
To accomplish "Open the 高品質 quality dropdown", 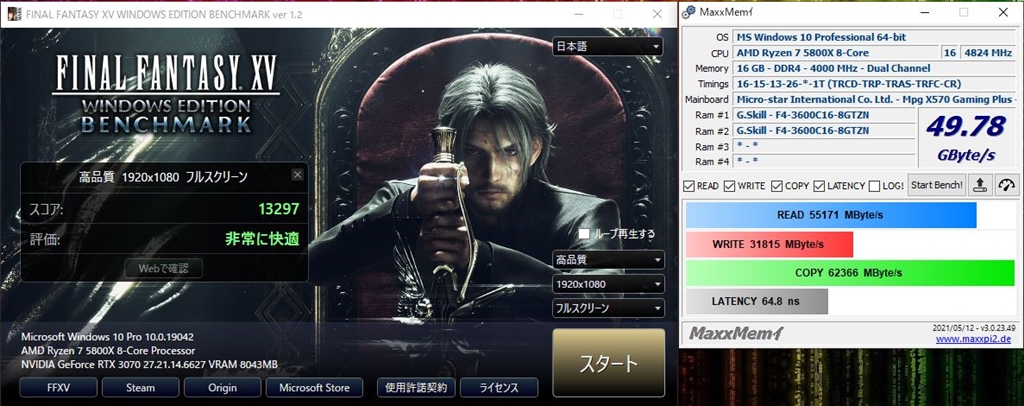I will pos(608,260).
